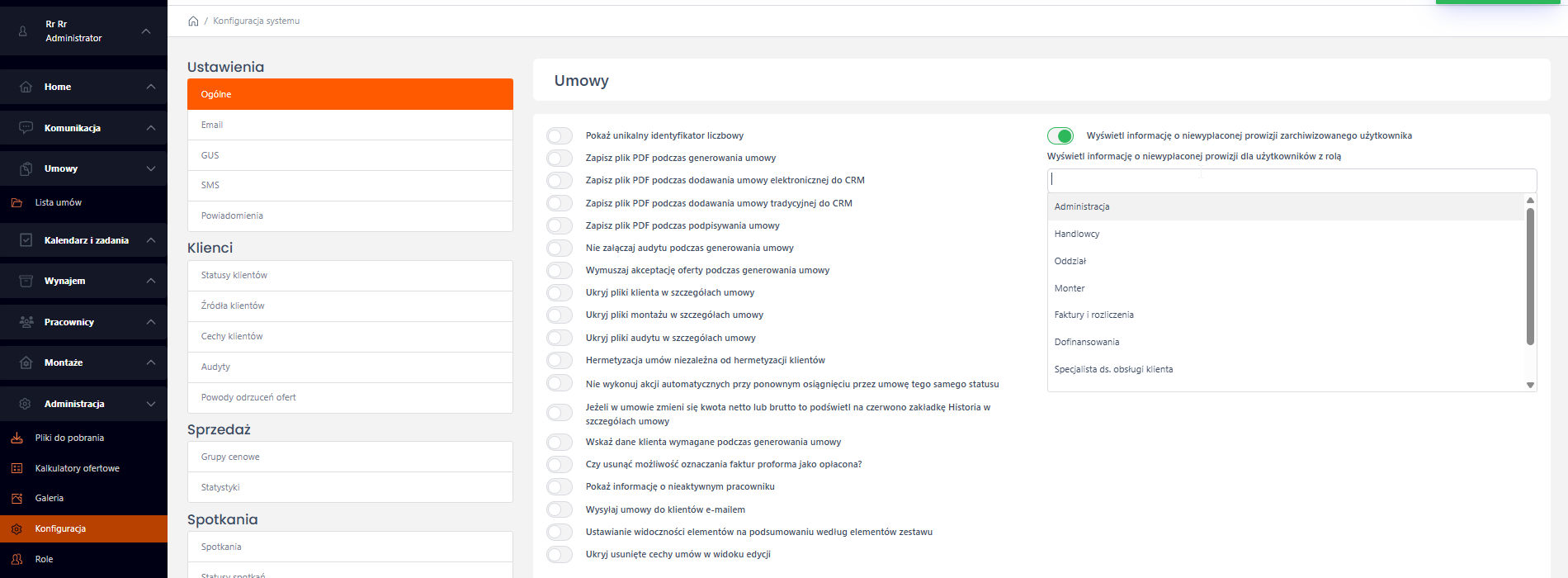
Task: Click the home icon in breadcrumb
Action: click(193, 21)
